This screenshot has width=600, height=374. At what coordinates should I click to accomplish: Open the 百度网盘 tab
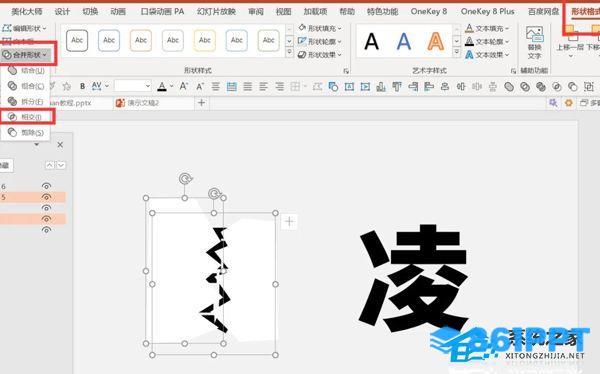coord(543,12)
